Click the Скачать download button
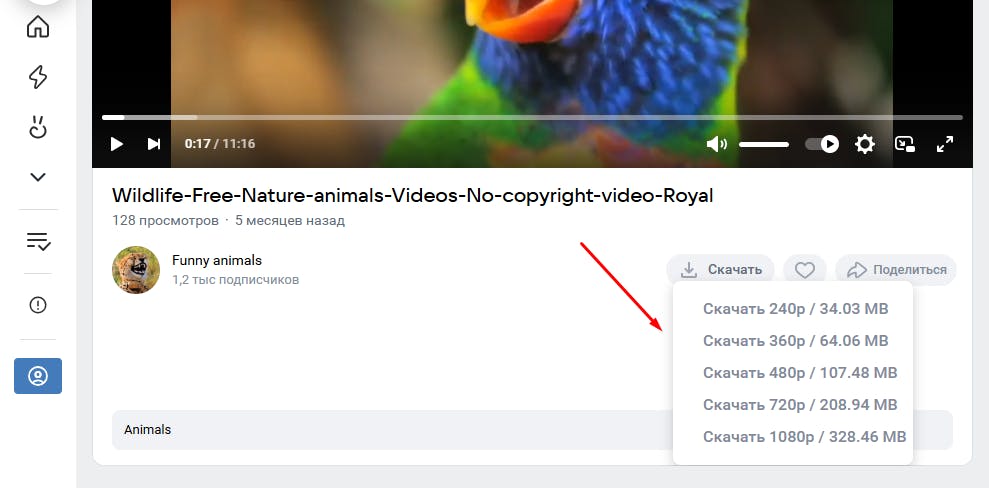Viewport: 989px width, 488px height. coord(720,270)
